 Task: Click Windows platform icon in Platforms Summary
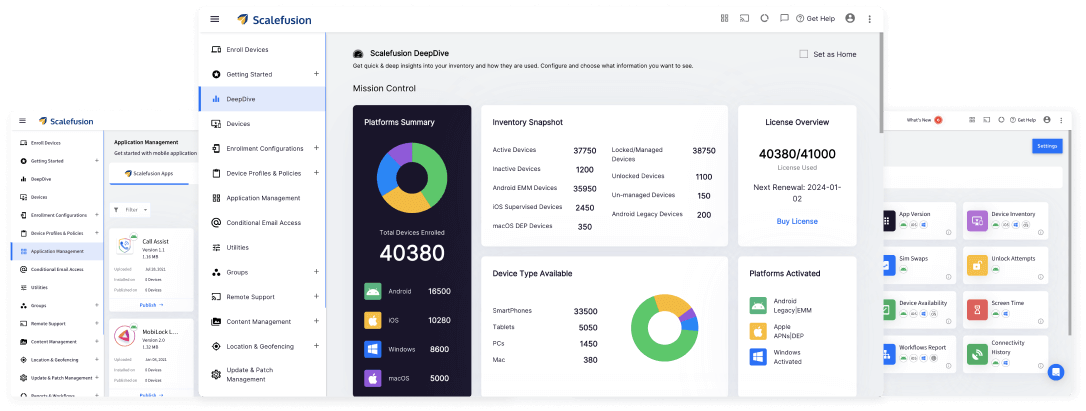pos(373,349)
